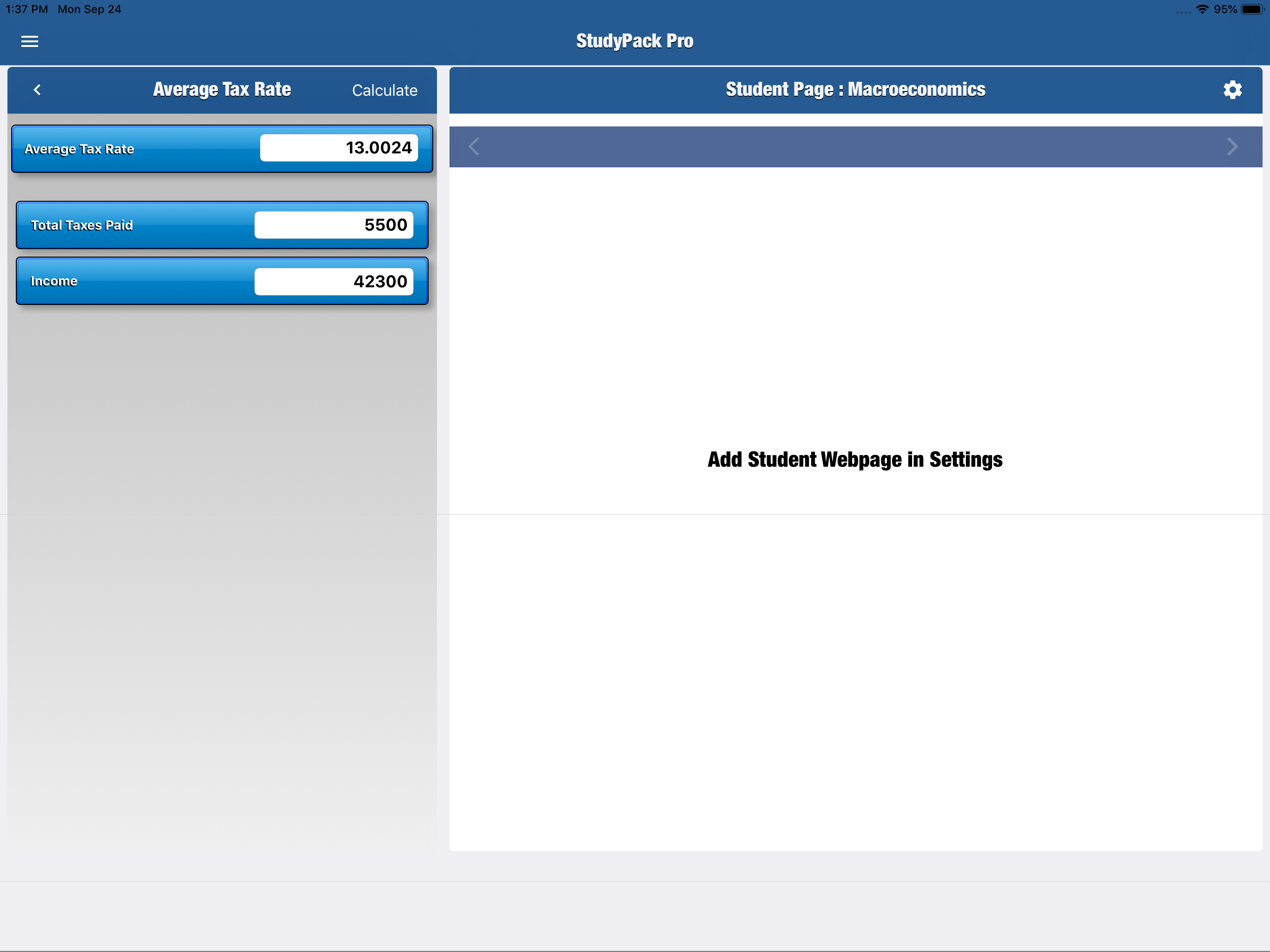This screenshot has width=1270, height=952.
Task: Tap the Average Tax Rate row label
Action: pyautogui.click(x=79, y=149)
